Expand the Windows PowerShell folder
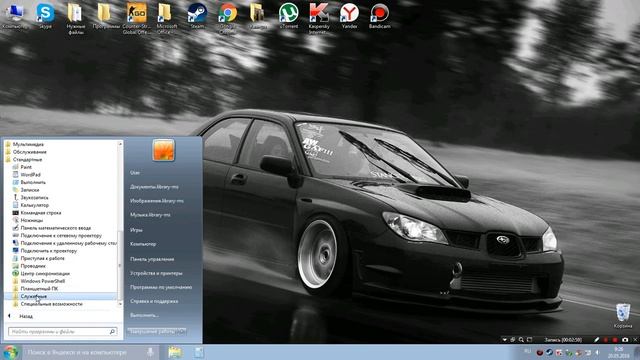640x360 pixels. (42, 281)
